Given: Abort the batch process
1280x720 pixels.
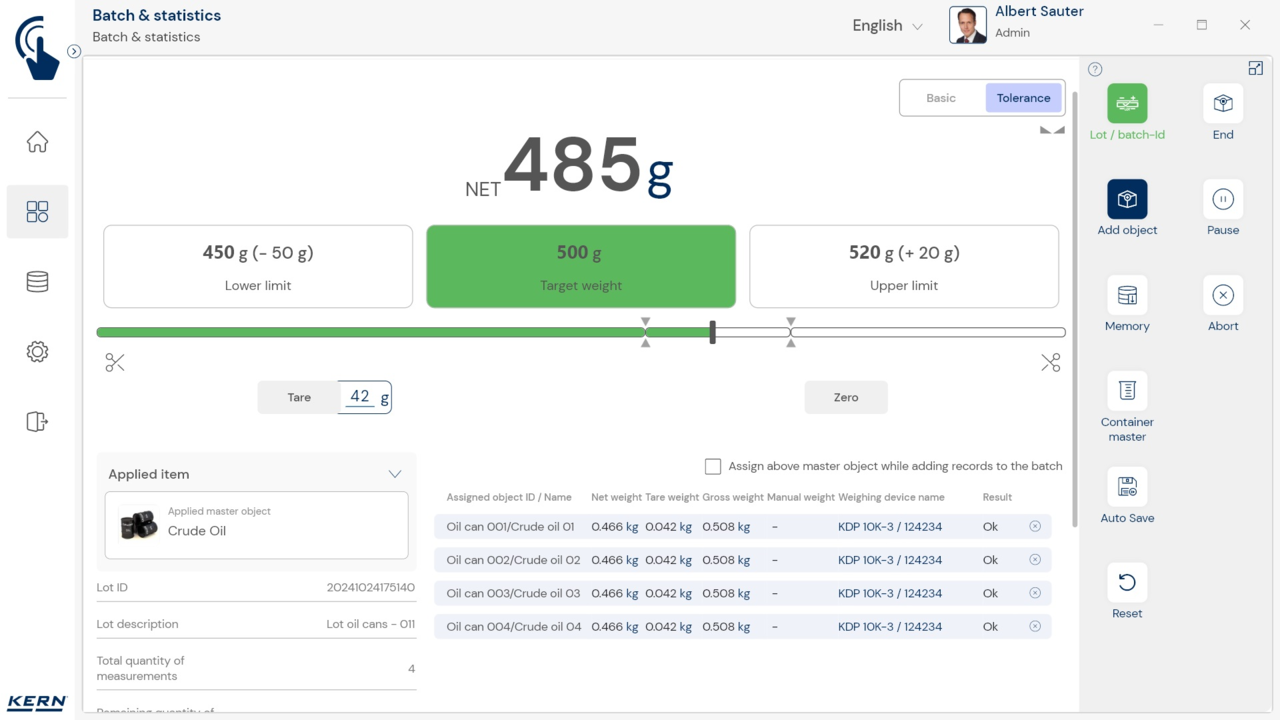Looking at the screenshot, I should (1222, 296).
